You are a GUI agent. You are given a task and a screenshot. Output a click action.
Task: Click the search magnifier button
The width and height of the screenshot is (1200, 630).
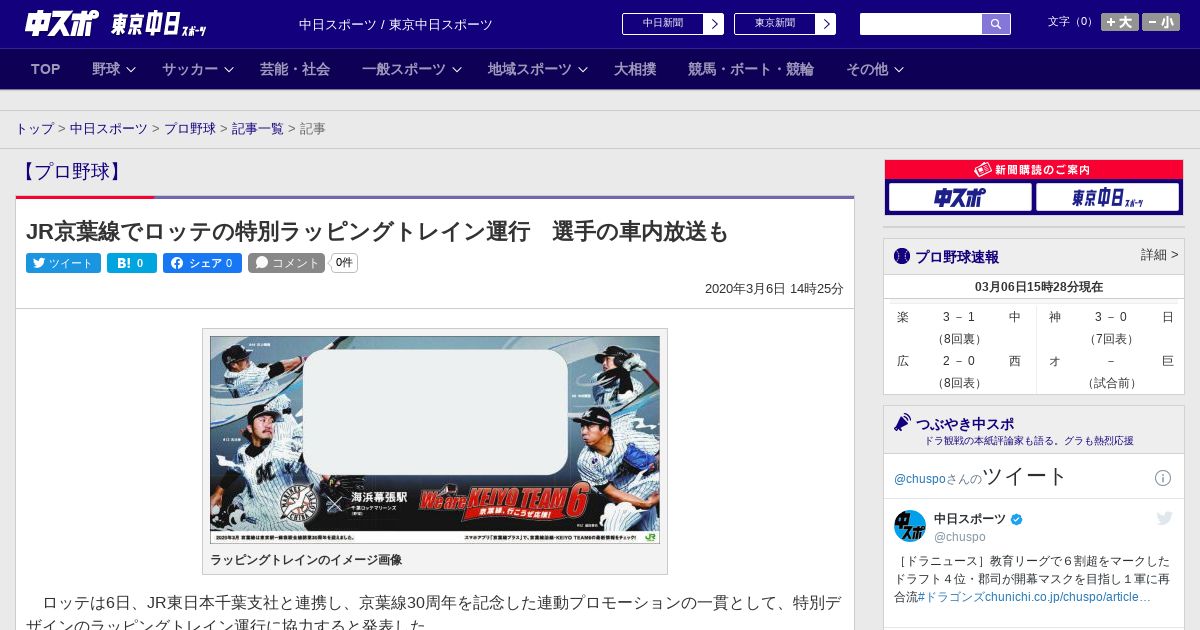pos(996,24)
